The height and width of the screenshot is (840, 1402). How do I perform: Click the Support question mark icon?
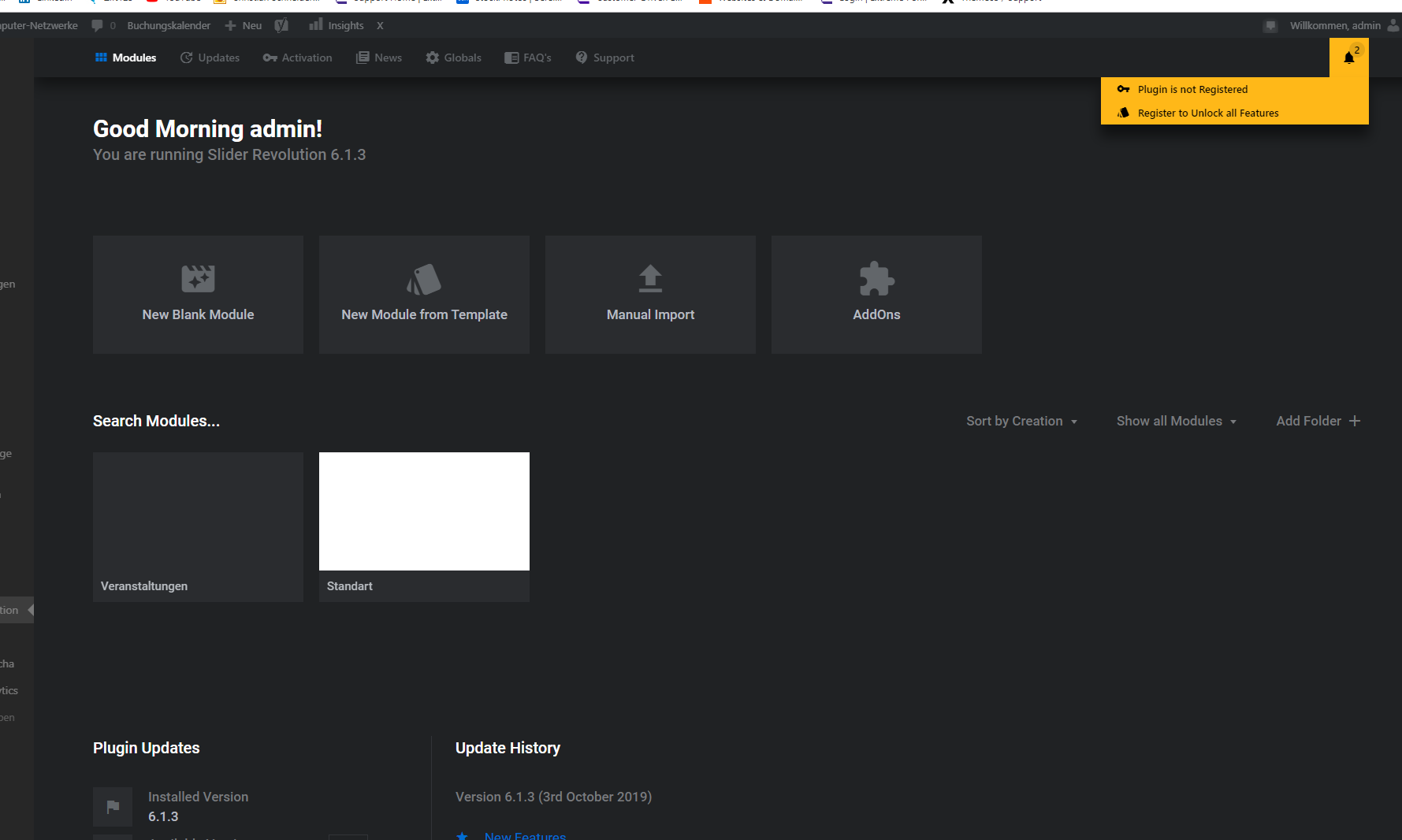pos(582,58)
